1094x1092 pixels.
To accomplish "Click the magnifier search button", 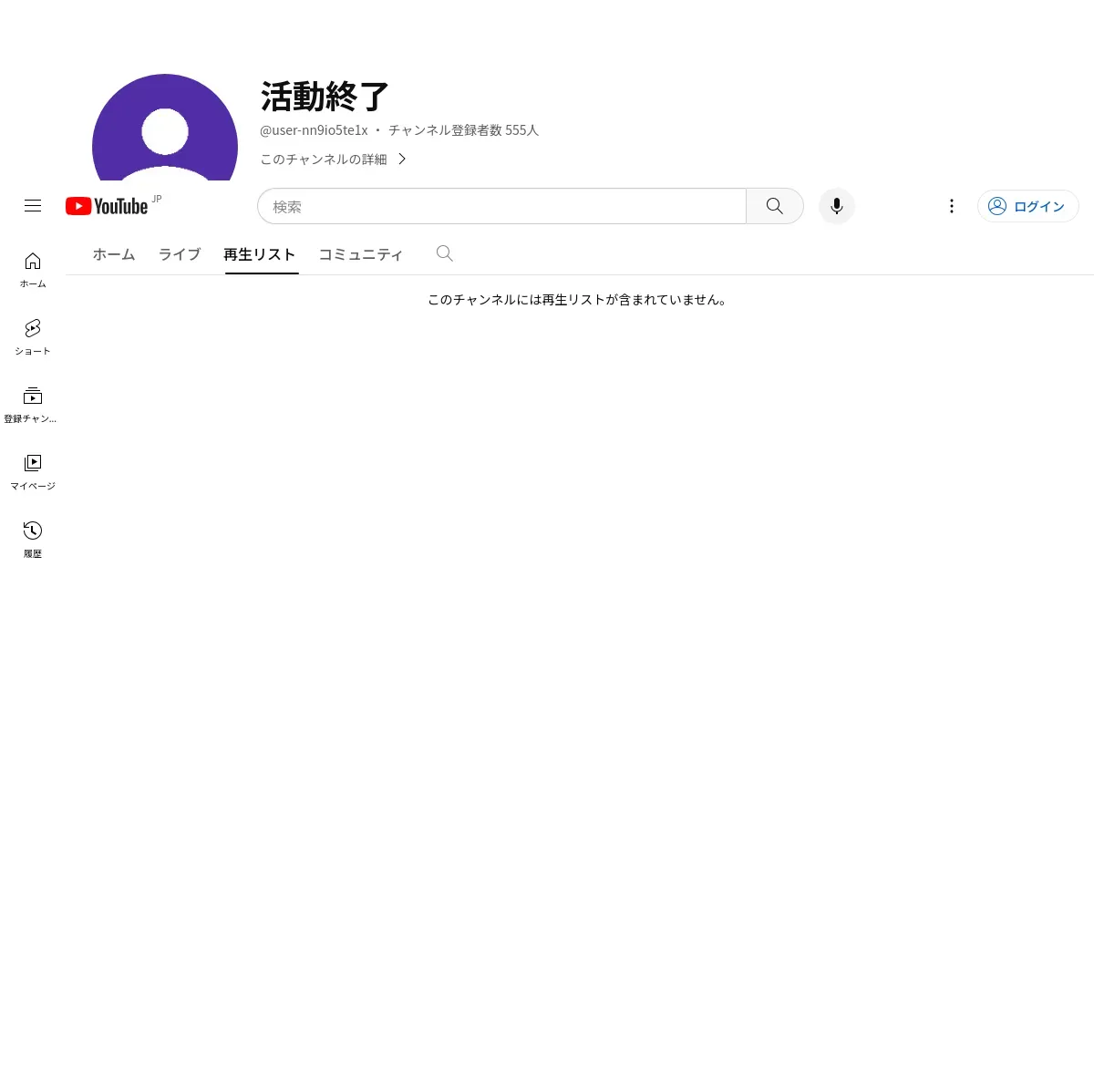I will (x=775, y=206).
